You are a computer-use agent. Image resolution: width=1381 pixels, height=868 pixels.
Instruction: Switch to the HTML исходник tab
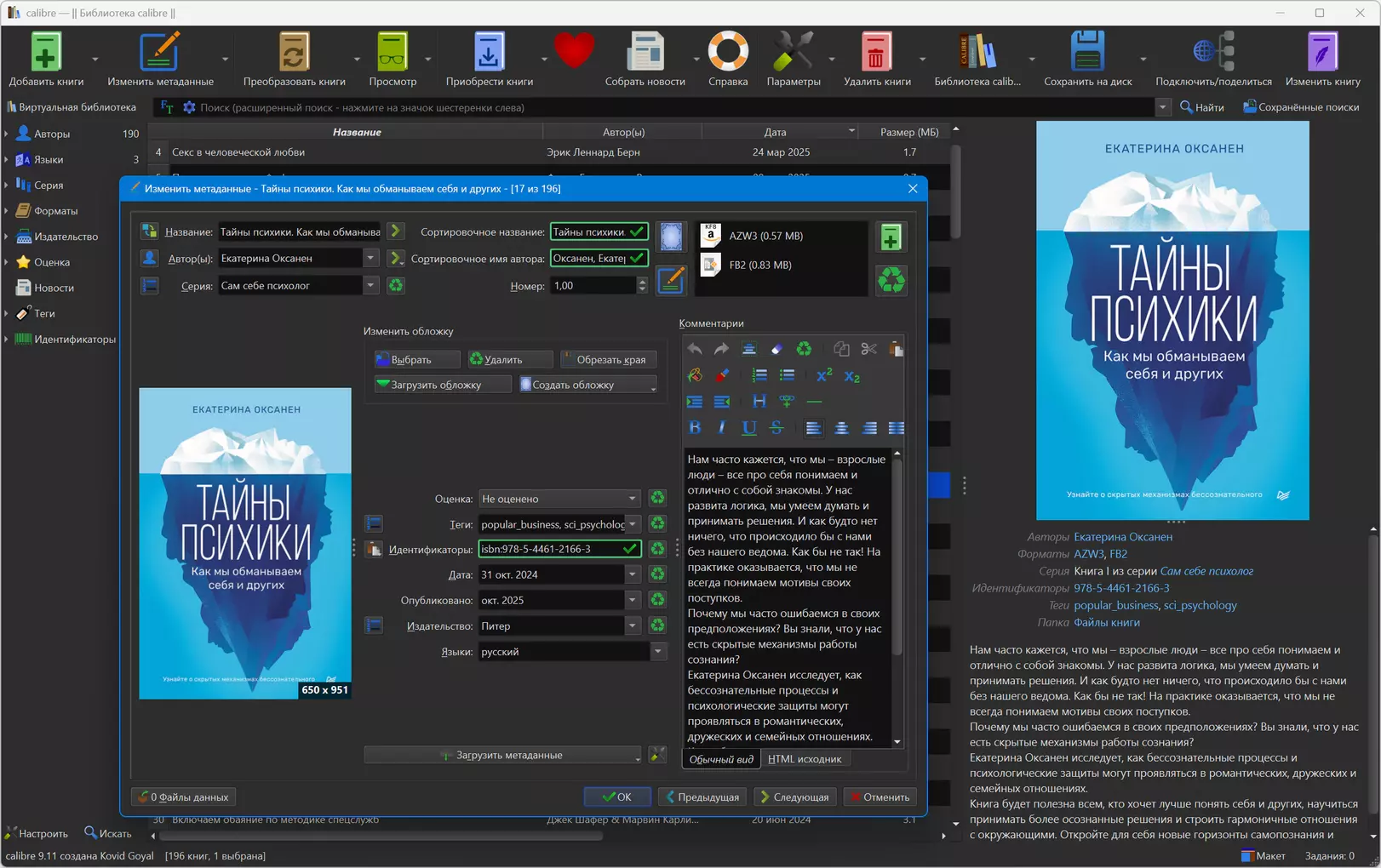coord(804,759)
